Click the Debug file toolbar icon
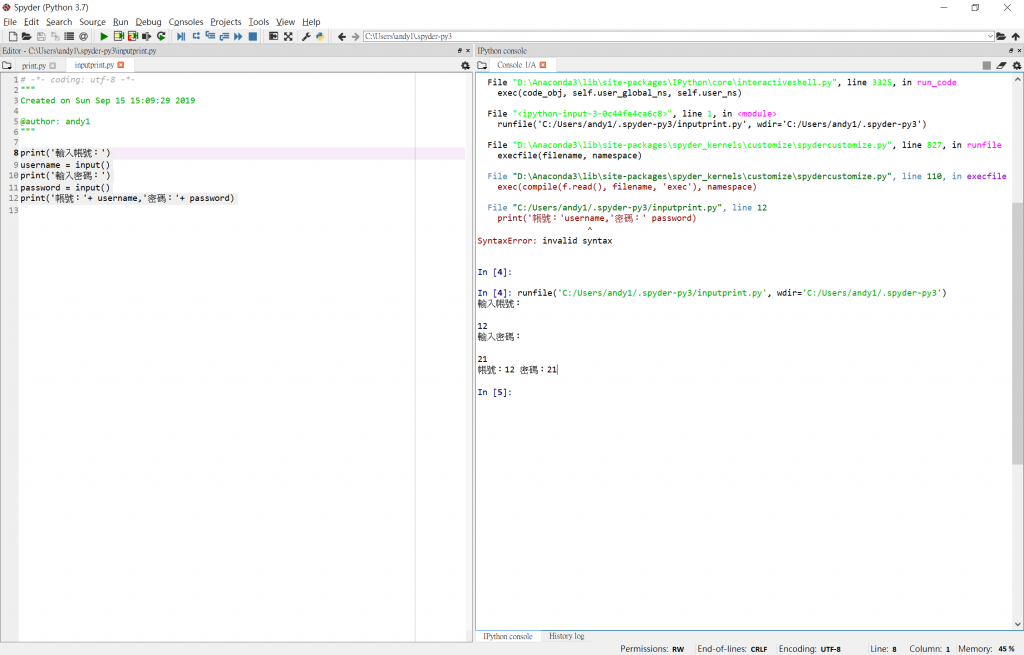The height and width of the screenshot is (655, 1024). (181, 36)
